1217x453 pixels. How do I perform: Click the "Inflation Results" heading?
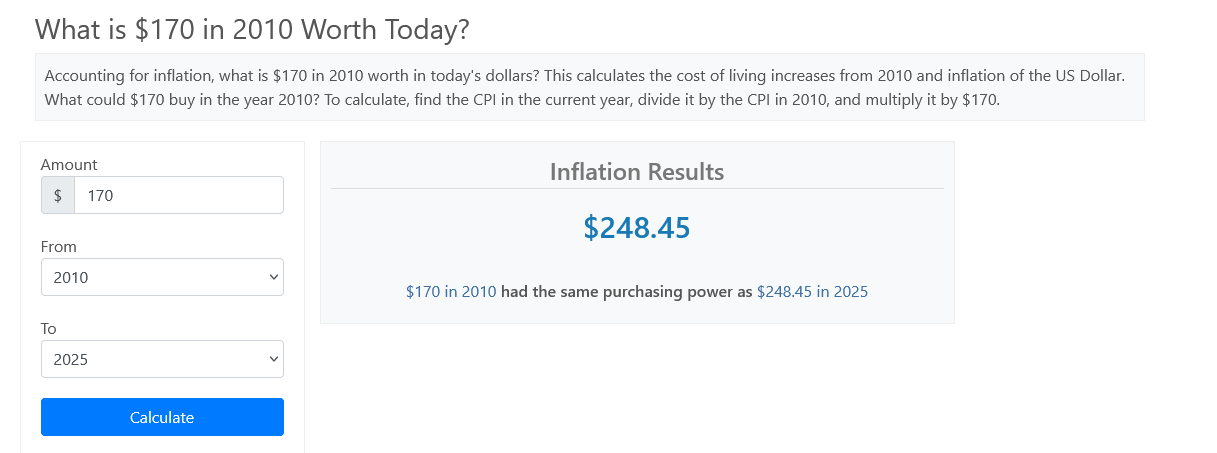point(637,172)
